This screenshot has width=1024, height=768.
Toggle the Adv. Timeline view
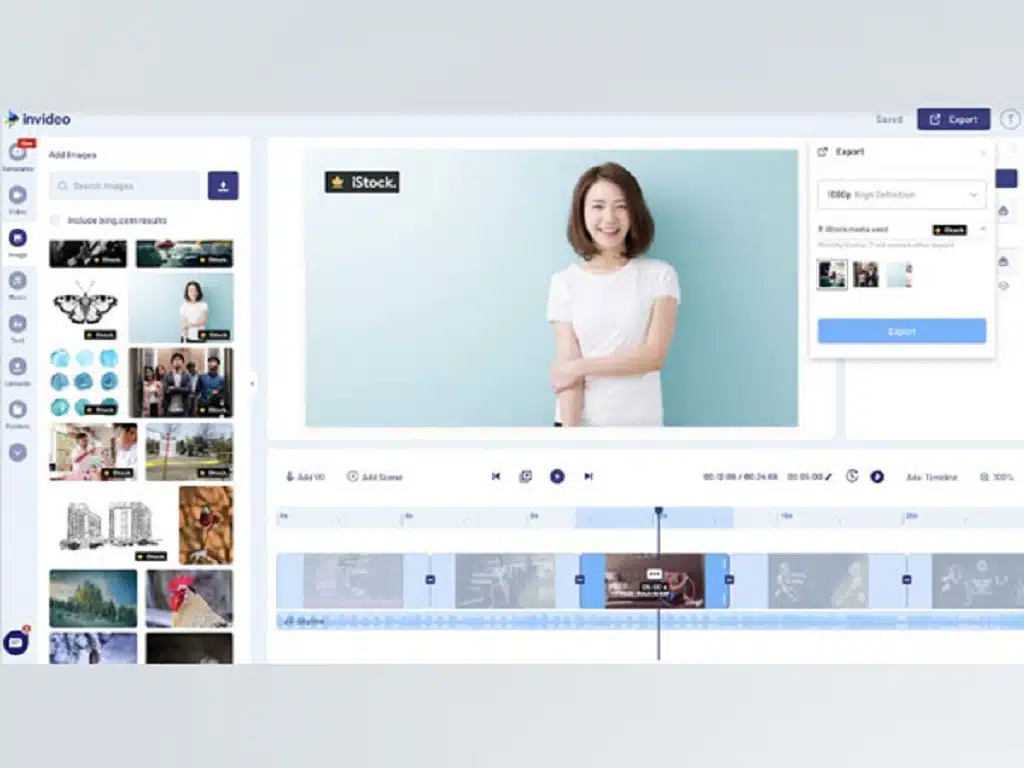click(930, 477)
